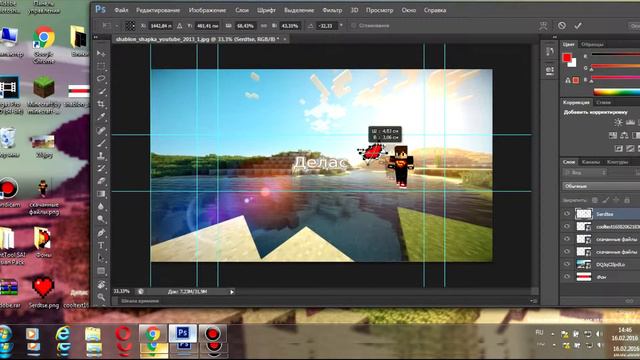Click the reference point location icon

point(130,26)
